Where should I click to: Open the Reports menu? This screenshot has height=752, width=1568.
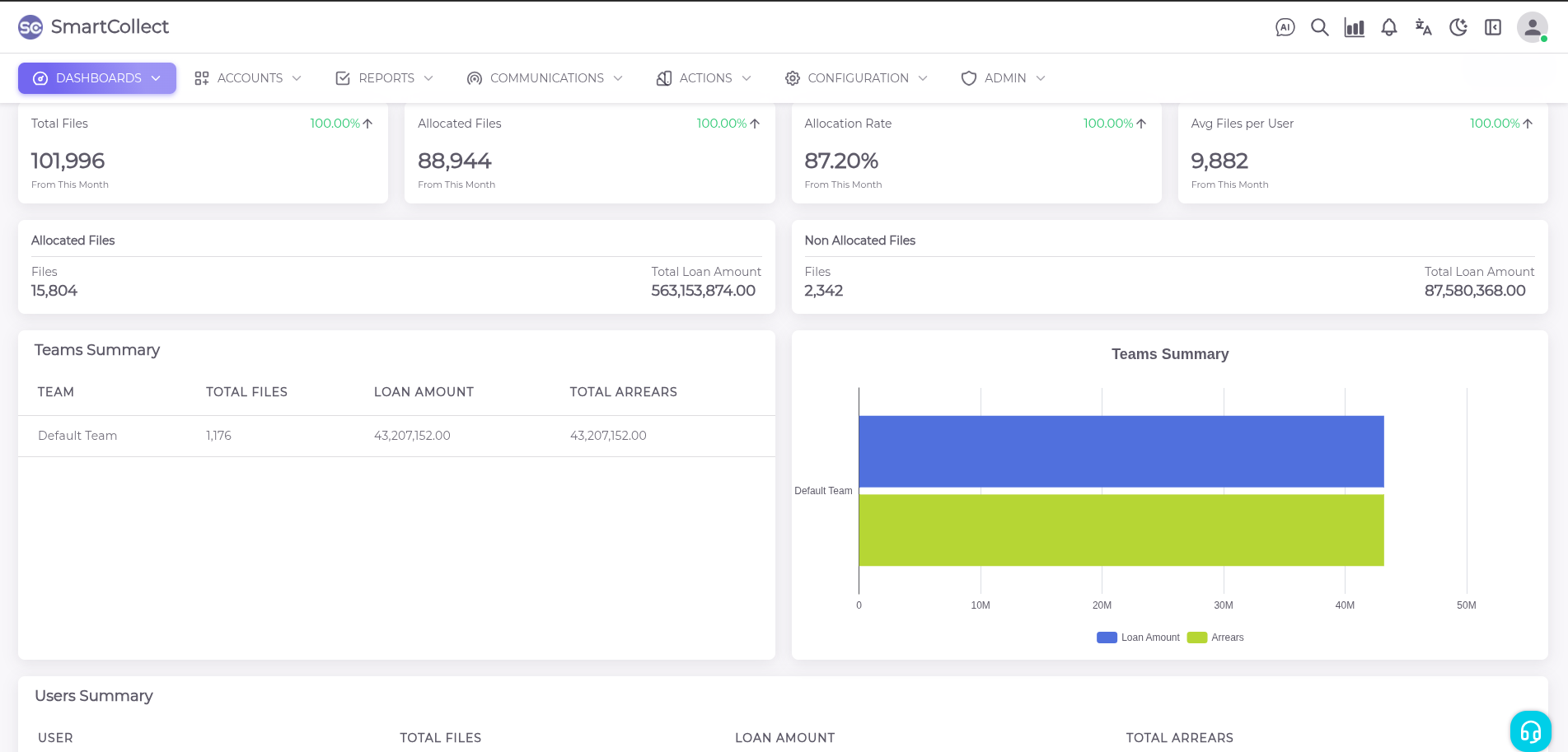pos(384,78)
